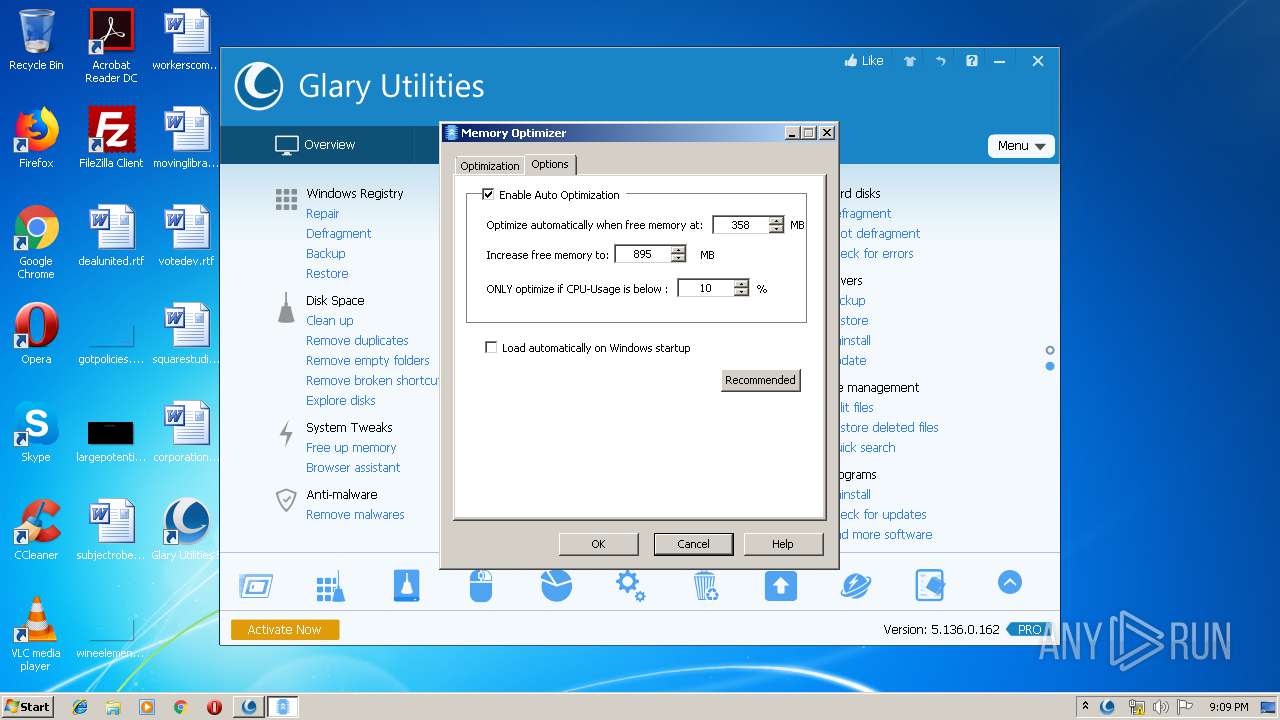Open the registry cleaner icon with broom
1280x720 pixels.
(330, 586)
